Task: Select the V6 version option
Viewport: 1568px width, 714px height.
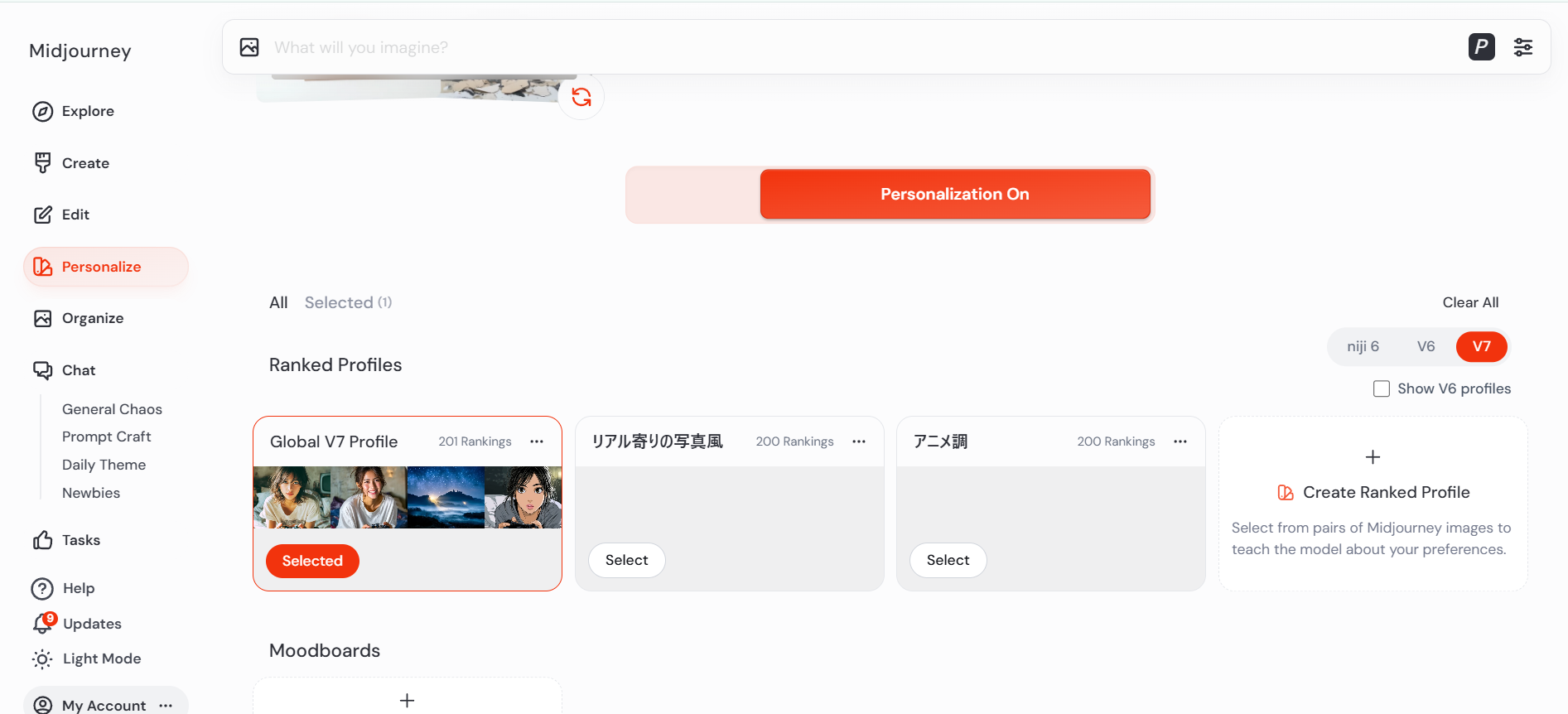Action: coord(1426,346)
